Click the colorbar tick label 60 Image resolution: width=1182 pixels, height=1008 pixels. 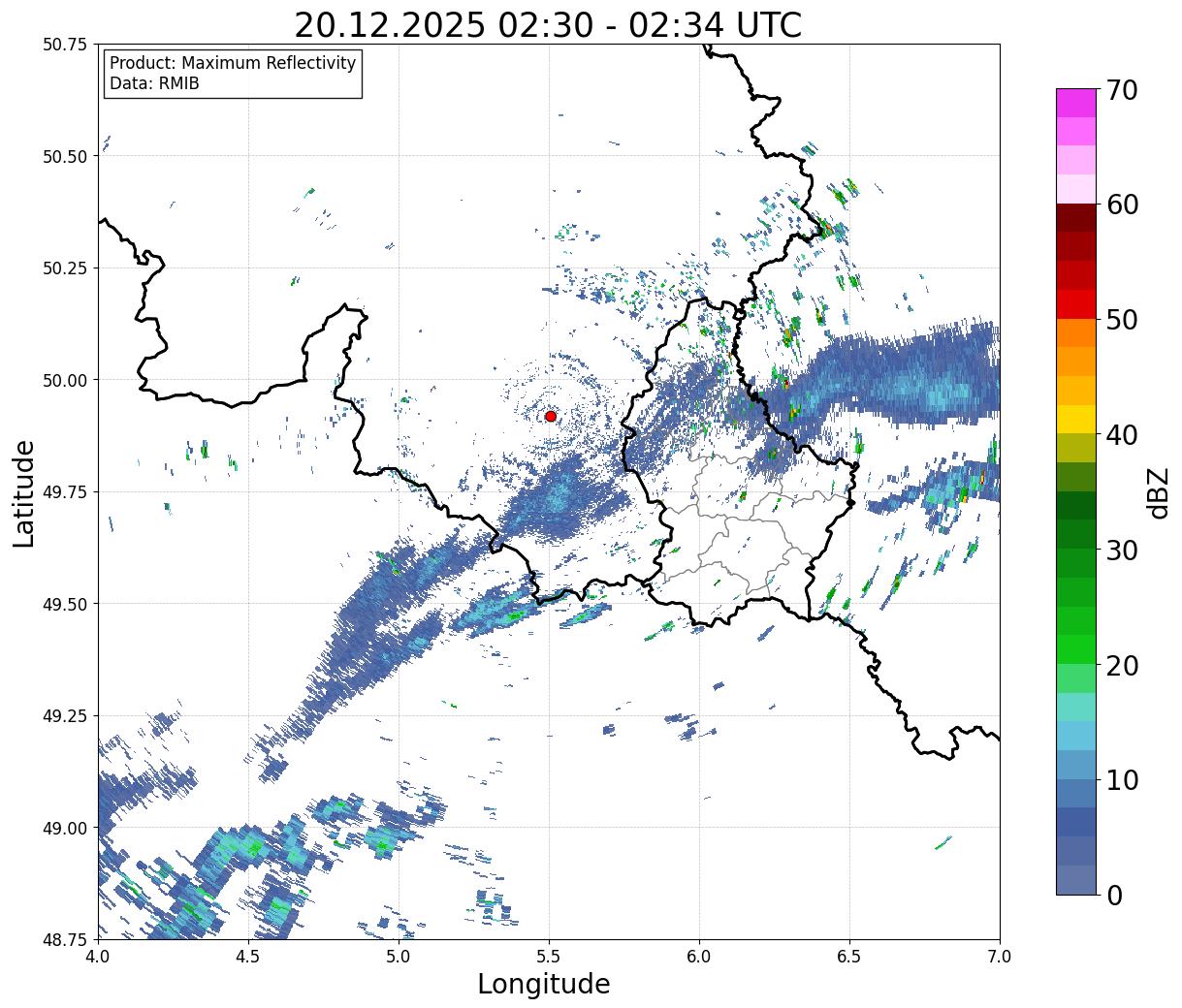(x=1122, y=205)
